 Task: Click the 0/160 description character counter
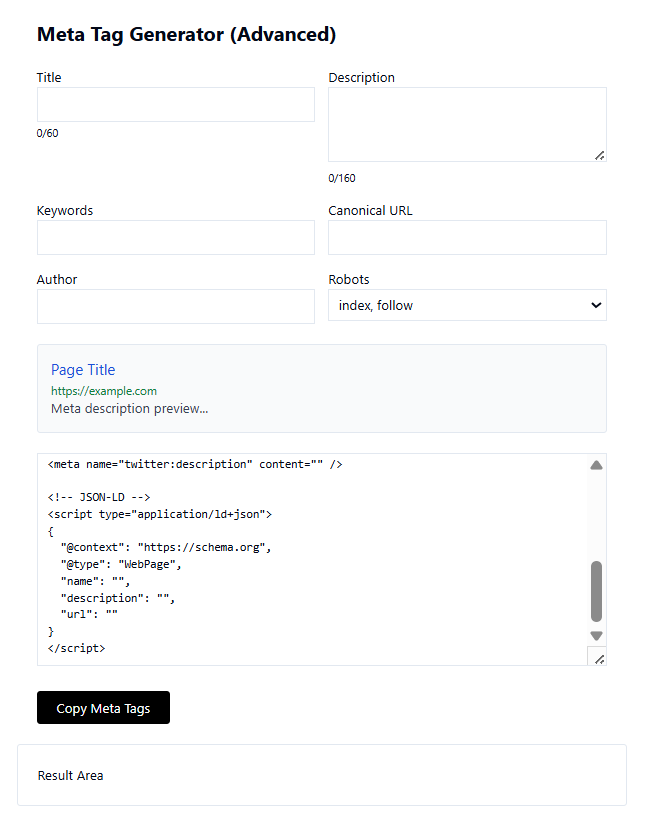(342, 179)
